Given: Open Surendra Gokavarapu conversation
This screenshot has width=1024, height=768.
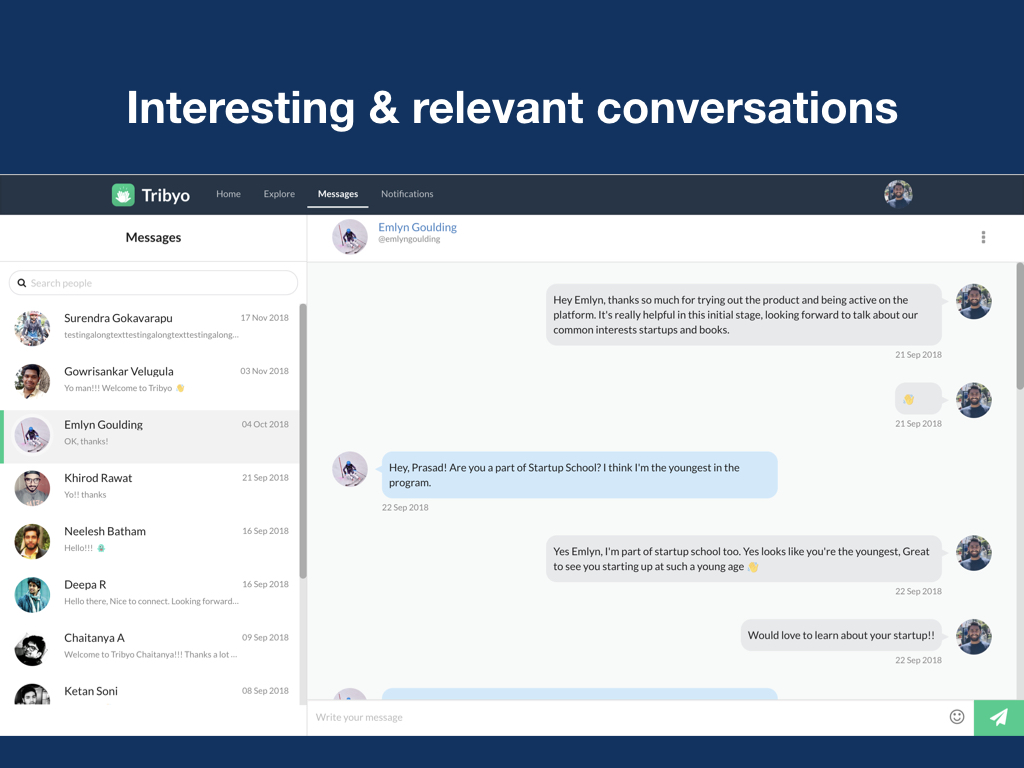Looking at the screenshot, I should coord(150,330).
